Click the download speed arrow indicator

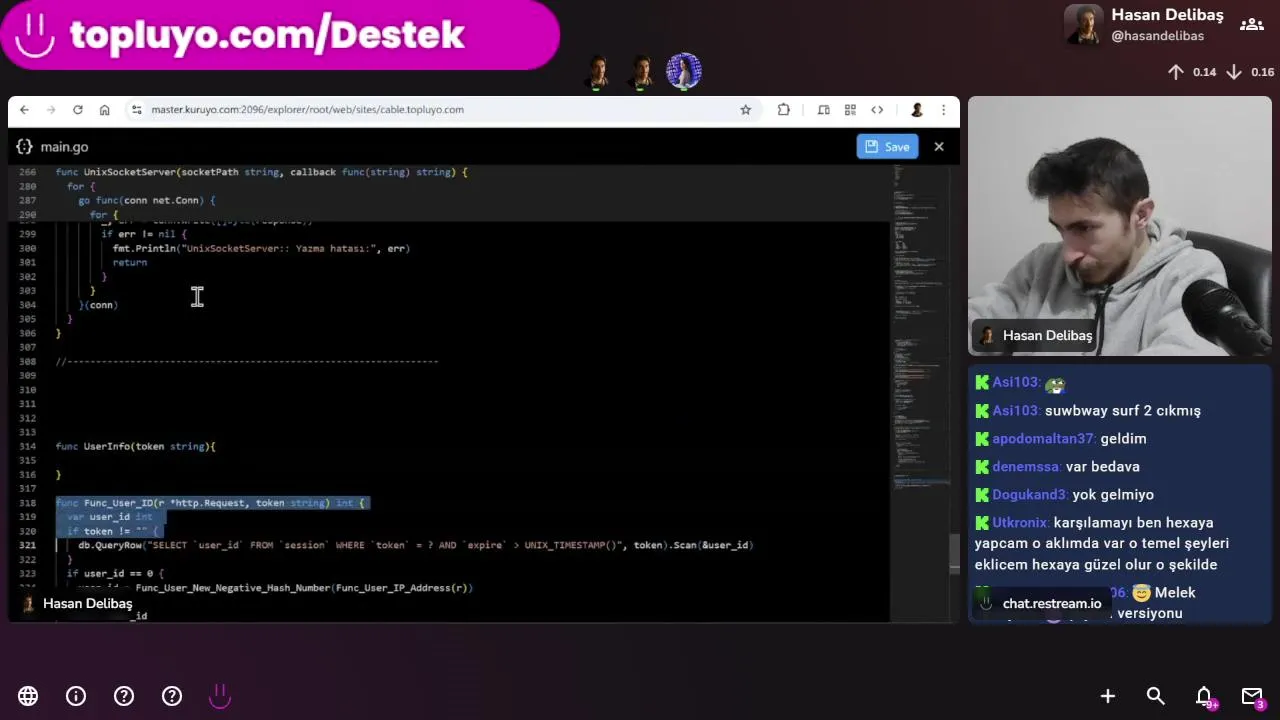click(1234, 72)
